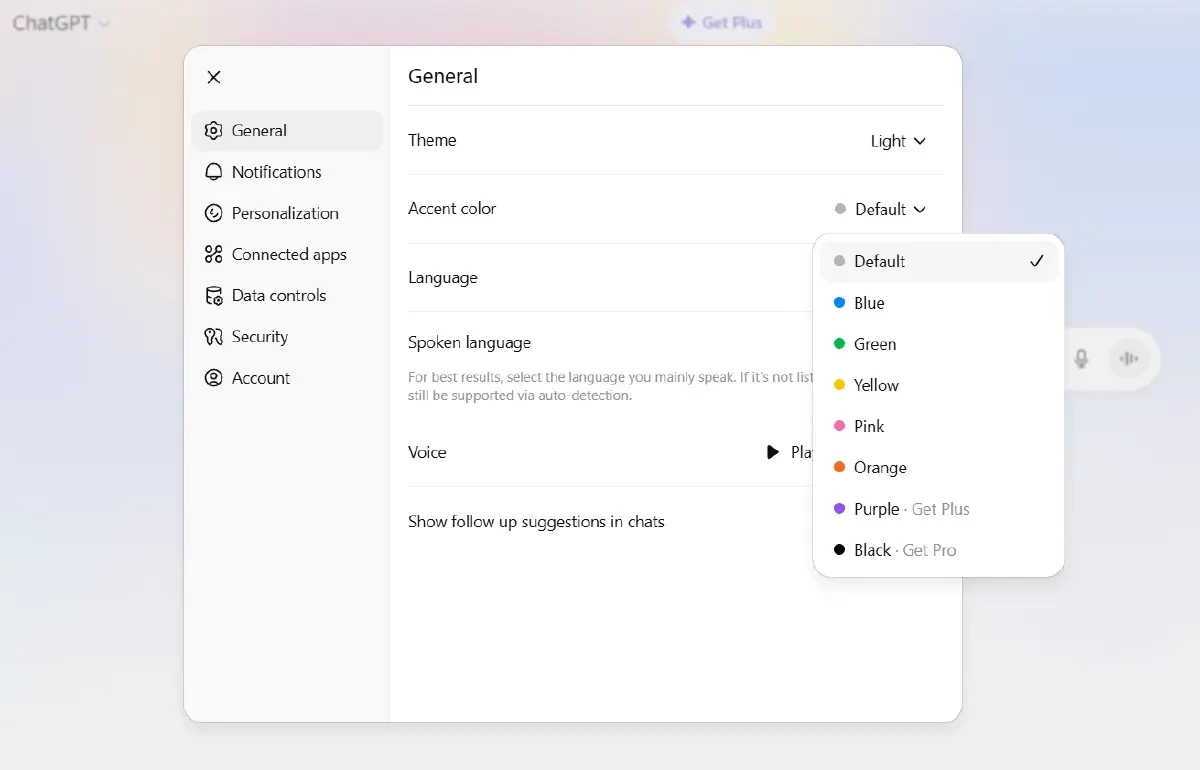The height and width of the screenshot is (770, 1200).
Task: Choose Pink accent color option
Action: point(938,426)
